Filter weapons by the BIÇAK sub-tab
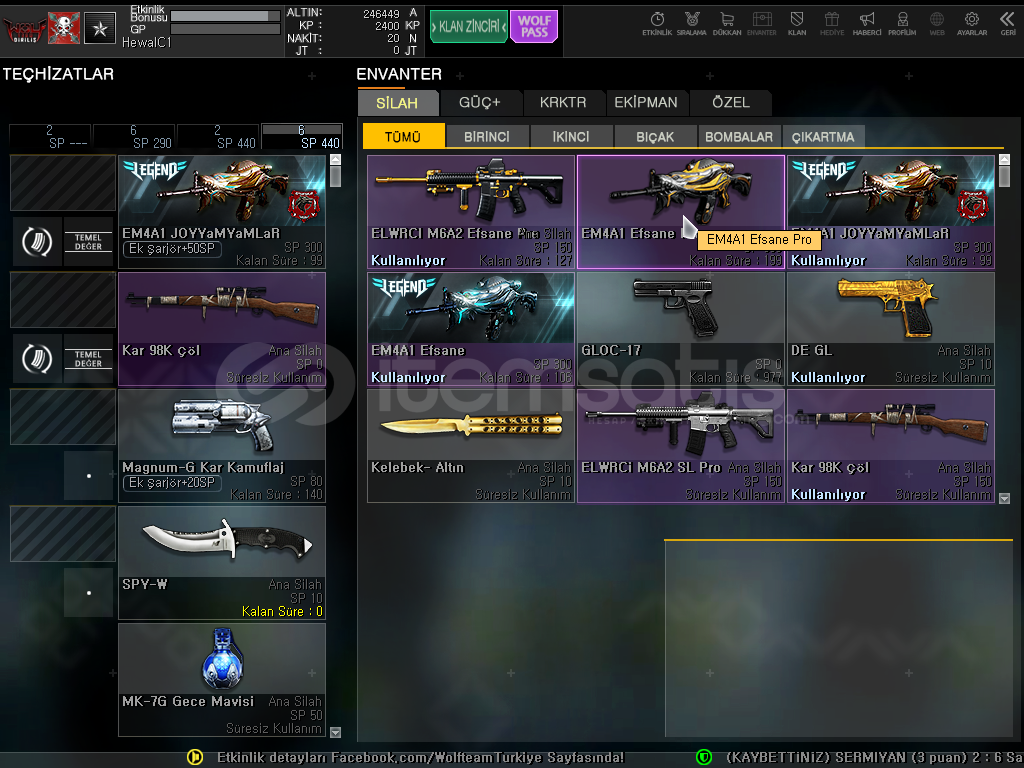 pos(655,137)
